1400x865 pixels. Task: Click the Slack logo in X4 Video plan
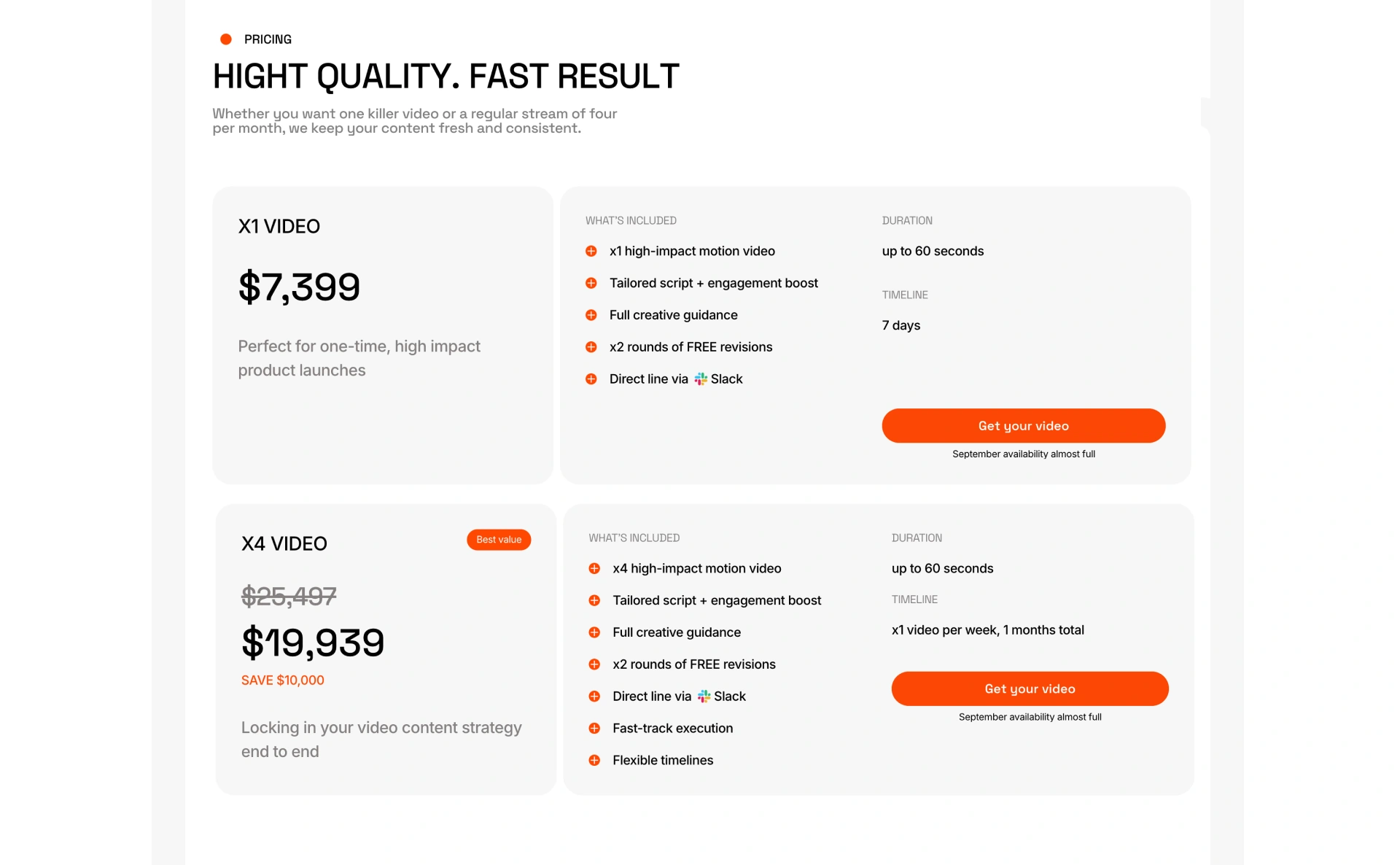[x=704, y=697]
